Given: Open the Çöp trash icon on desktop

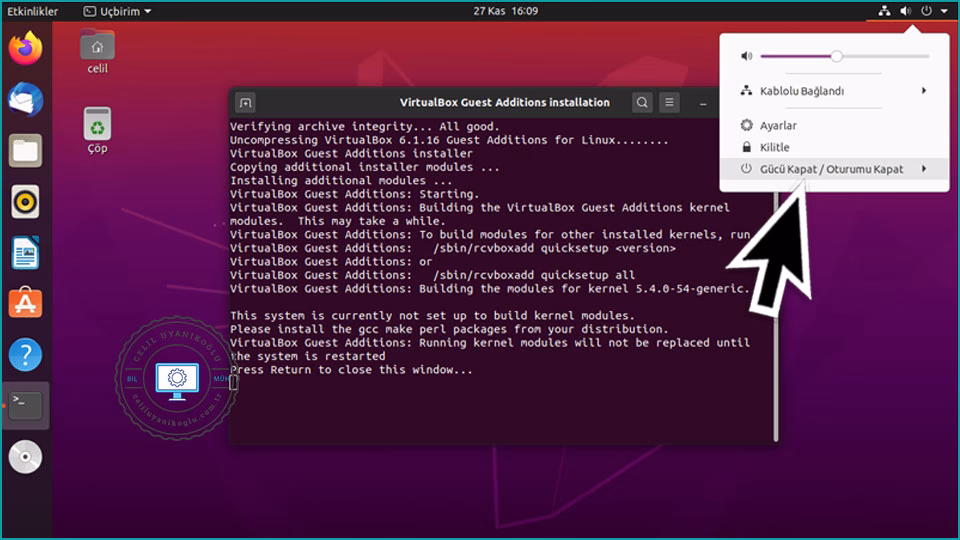Looking at the screenshot, I should (97, 131).
